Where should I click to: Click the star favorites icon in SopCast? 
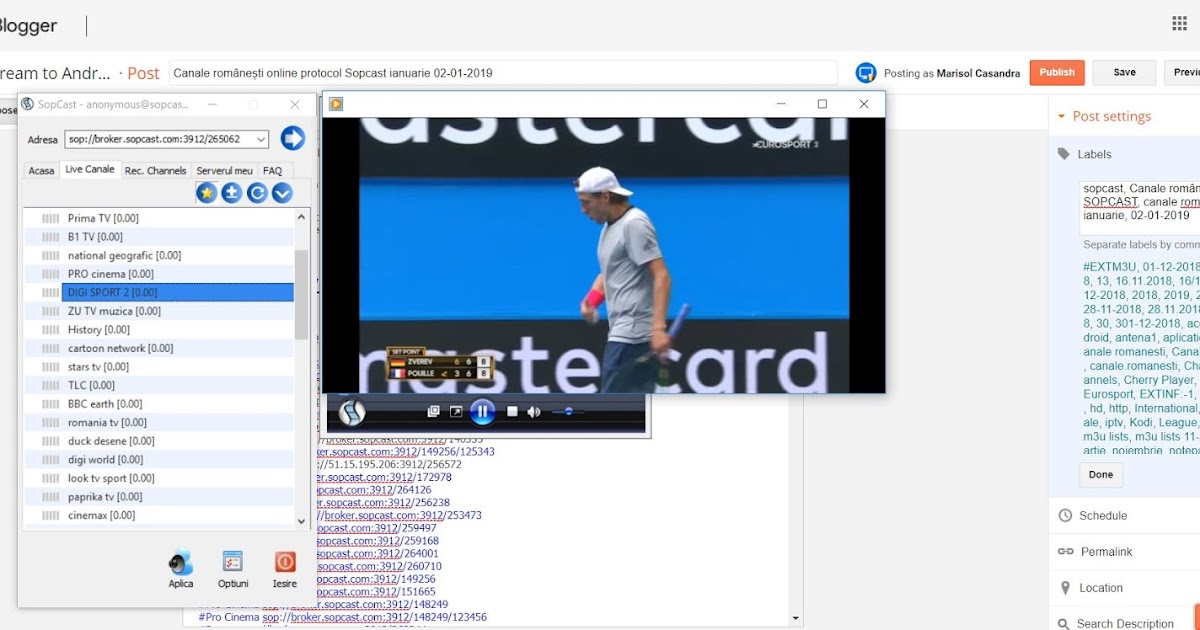207,193
